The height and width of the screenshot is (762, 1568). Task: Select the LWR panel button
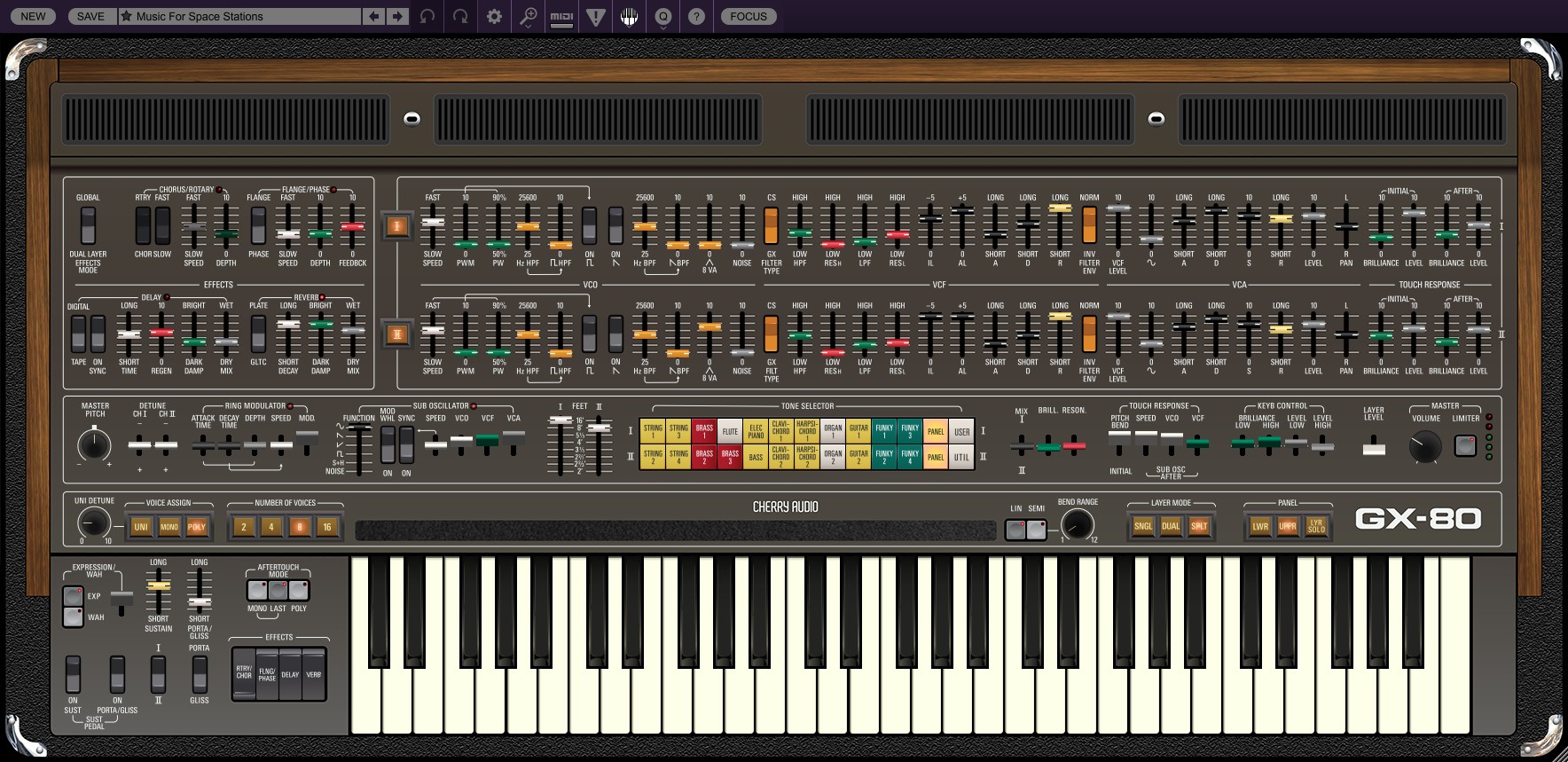pos(1260,526)
